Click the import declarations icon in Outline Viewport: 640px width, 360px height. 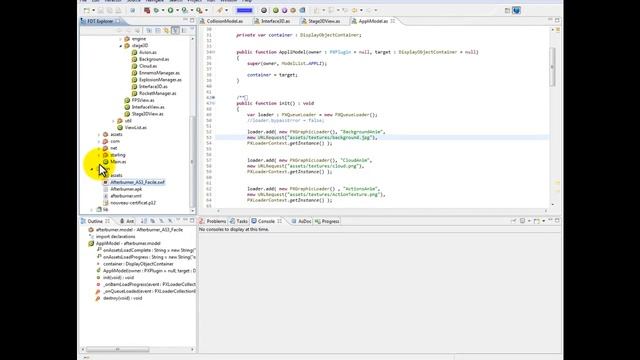pos(91,237)
